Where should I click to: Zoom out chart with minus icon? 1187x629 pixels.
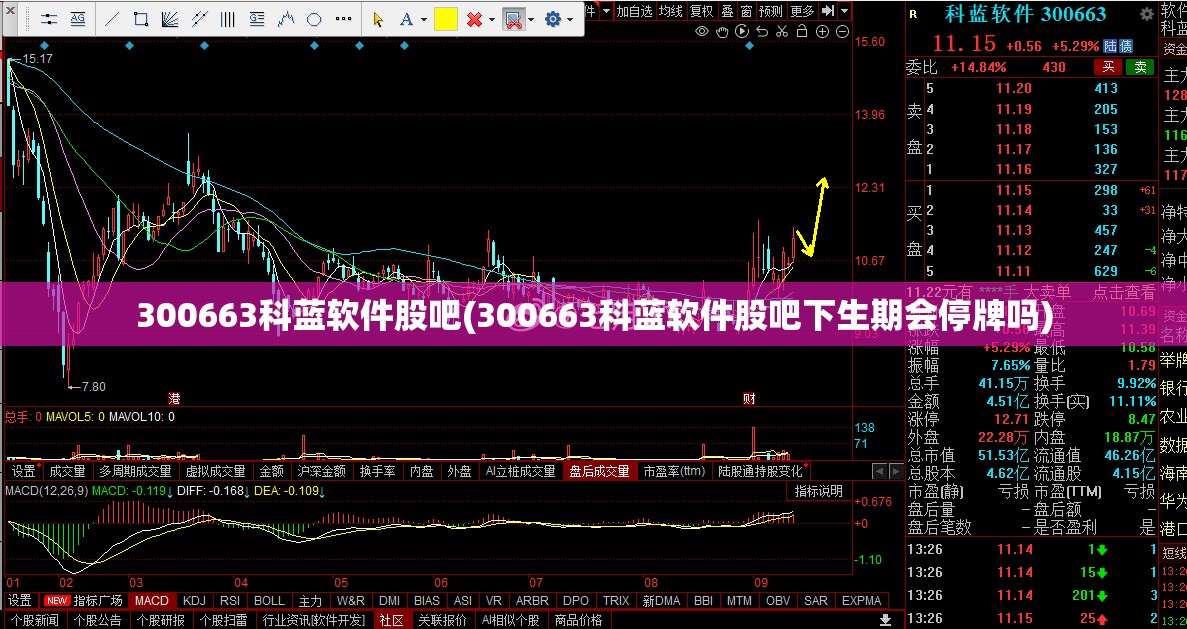[843, 31]
